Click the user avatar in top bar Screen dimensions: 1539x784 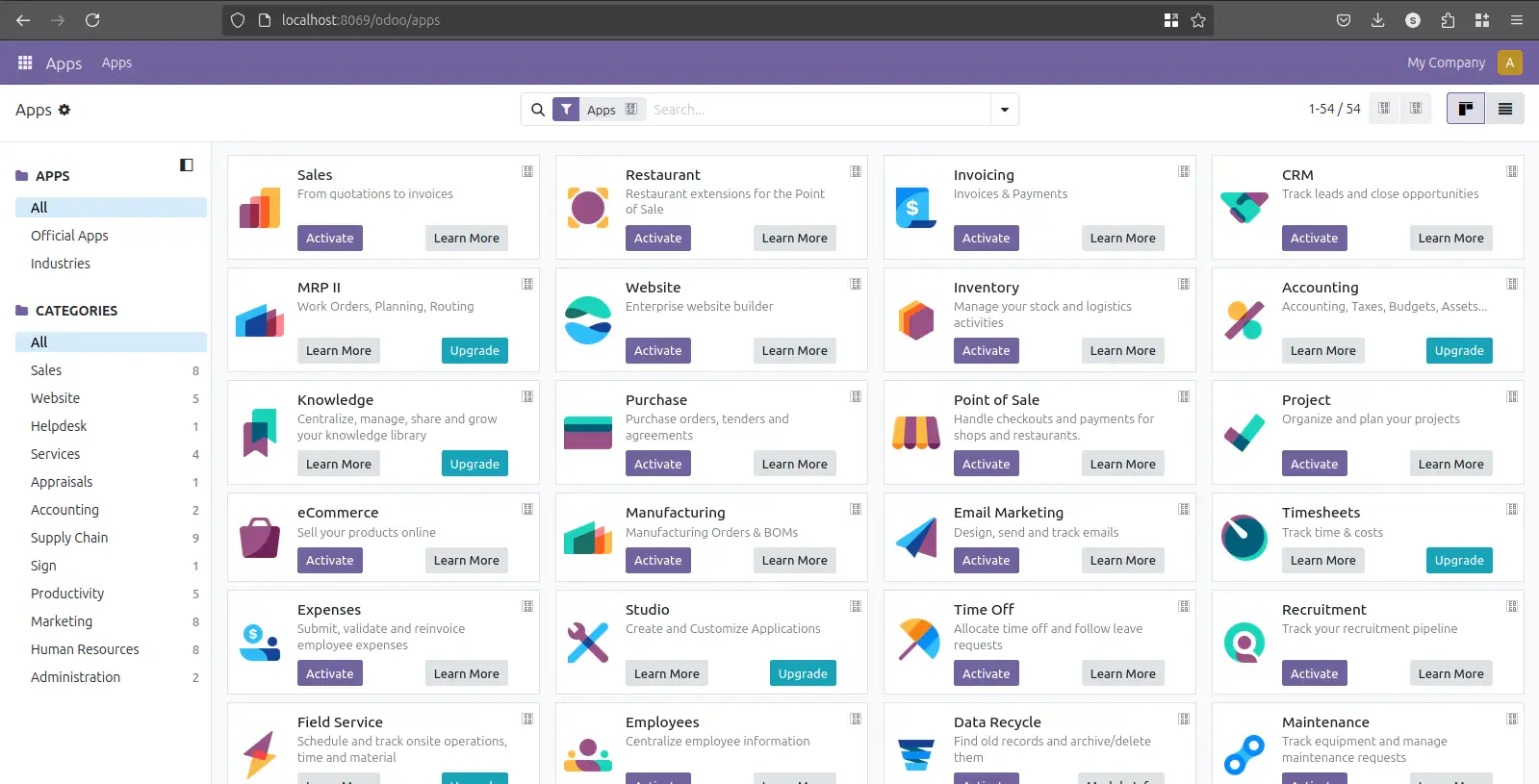tap(1509, 63)
